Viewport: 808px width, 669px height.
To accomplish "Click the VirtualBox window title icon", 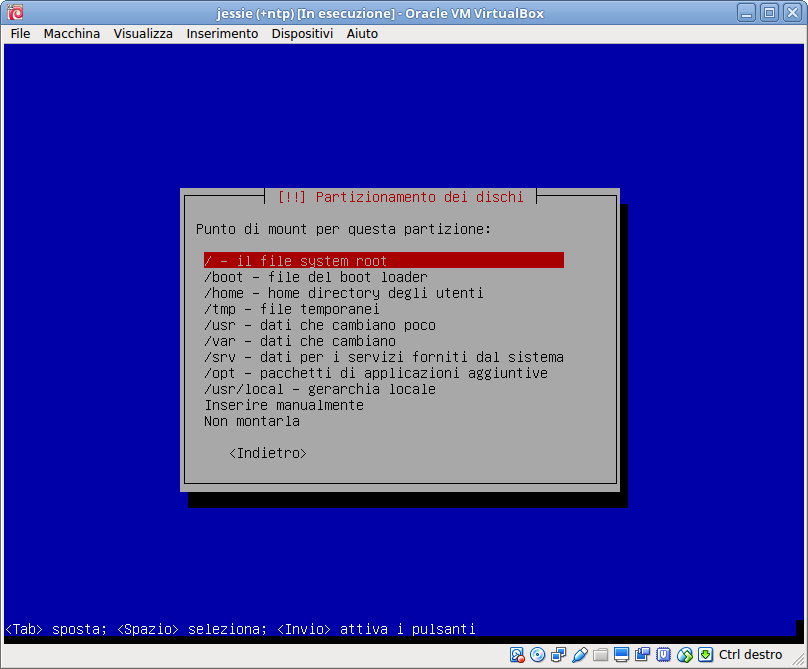I will click(15, 12).
